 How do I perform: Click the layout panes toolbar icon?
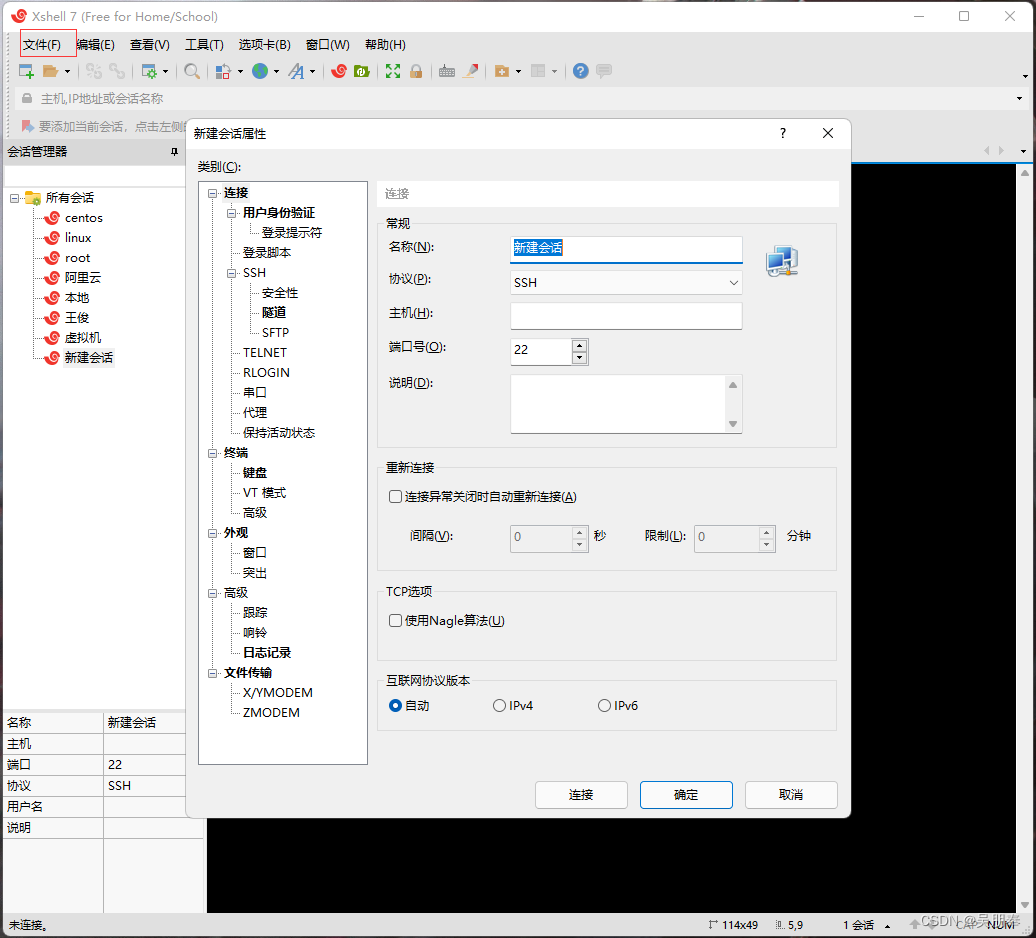(538, 71)
